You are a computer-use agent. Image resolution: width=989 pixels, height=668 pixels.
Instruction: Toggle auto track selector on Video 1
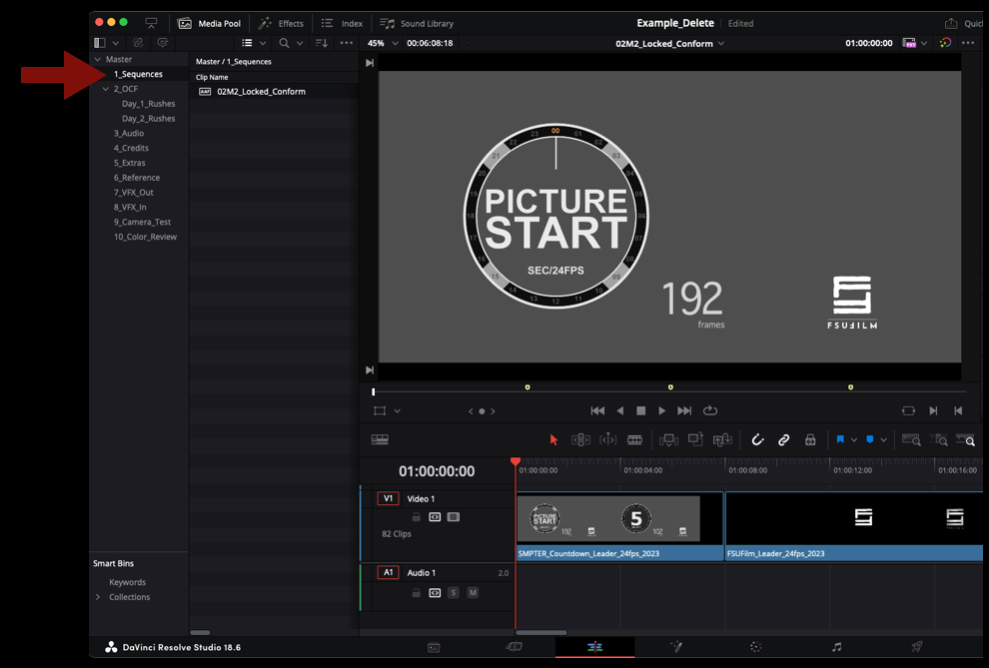click(x=435, y=517)
